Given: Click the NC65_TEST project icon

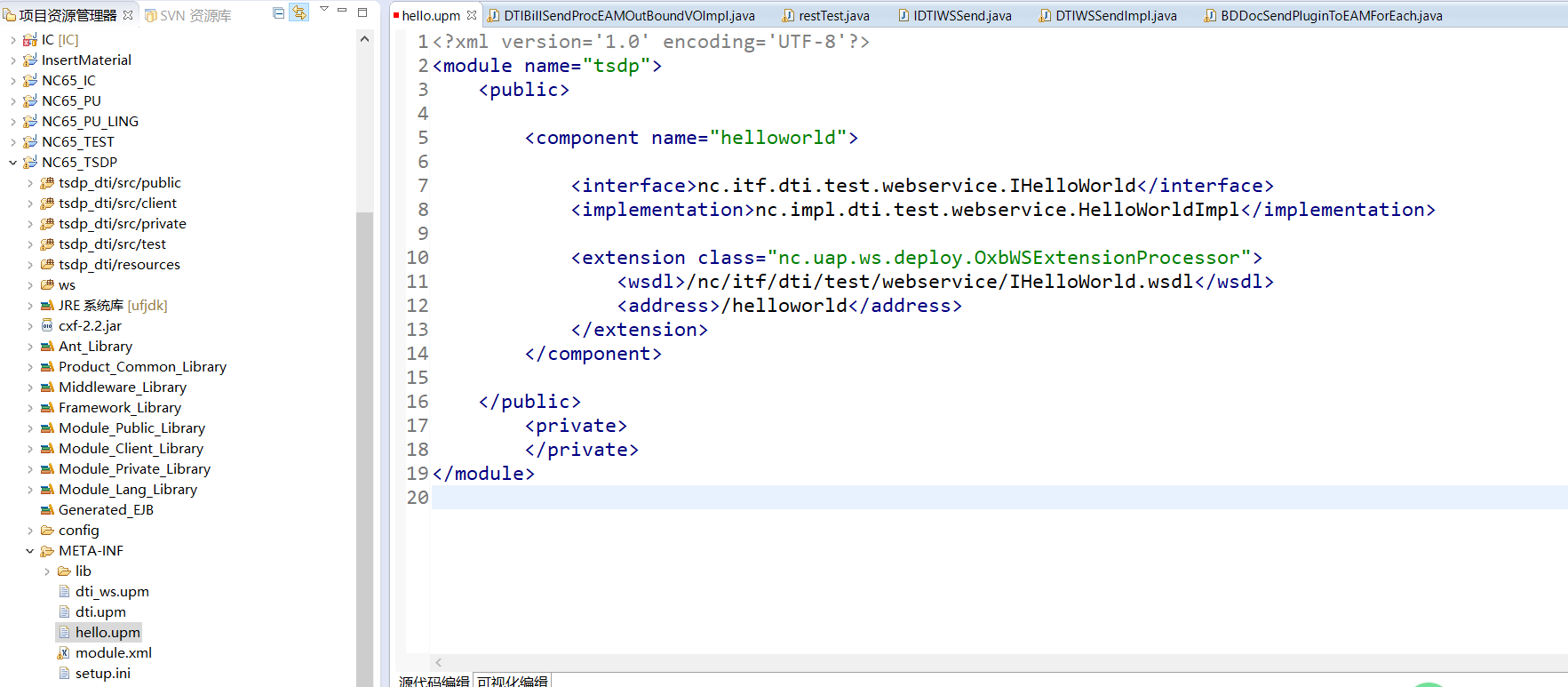Looking at the screenshot, I should coord(30,142).
